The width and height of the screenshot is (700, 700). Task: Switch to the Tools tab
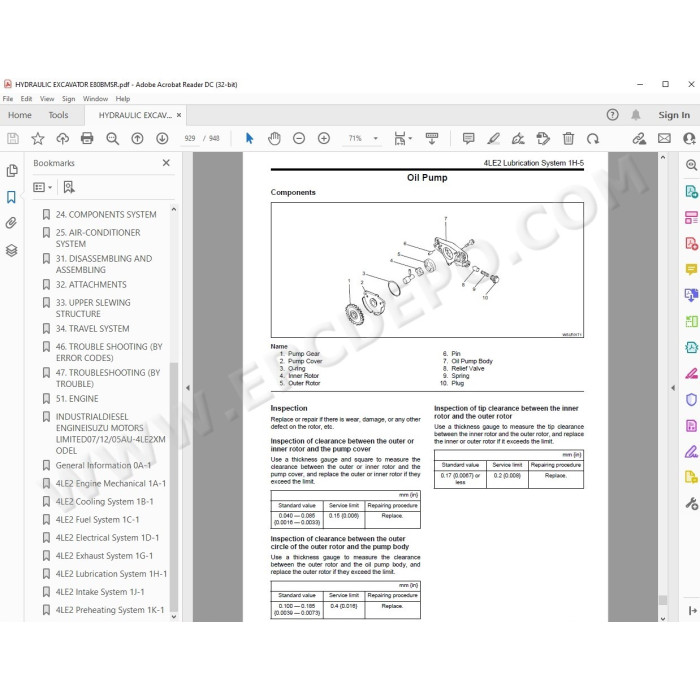pos(58,115)
